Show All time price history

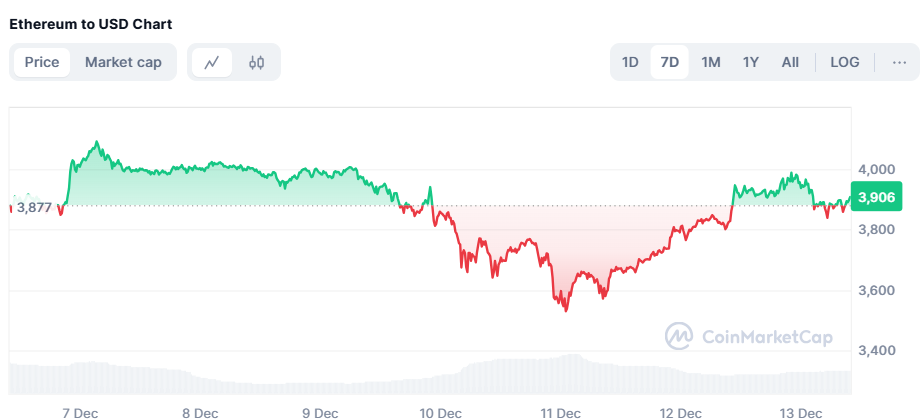pyautogui.click(x=790, y=62)
